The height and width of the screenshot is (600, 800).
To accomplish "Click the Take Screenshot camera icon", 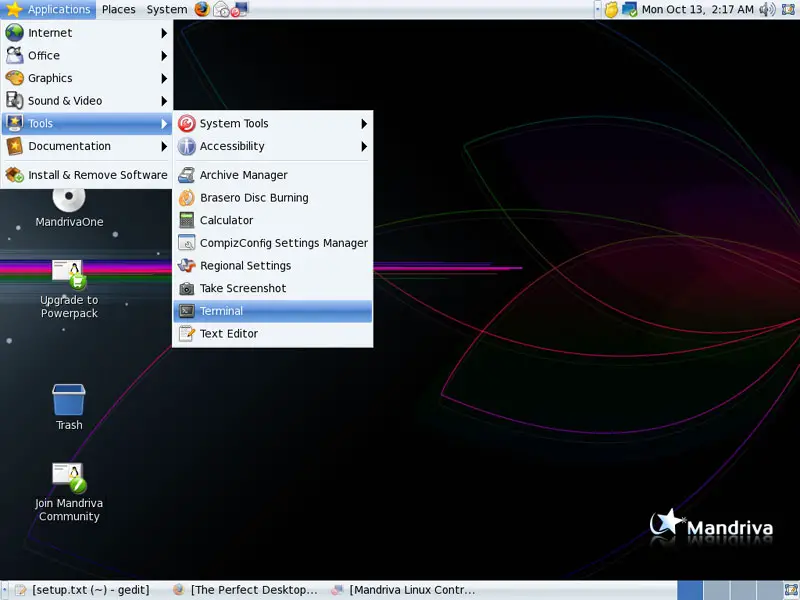I will [x=187, y=288].
